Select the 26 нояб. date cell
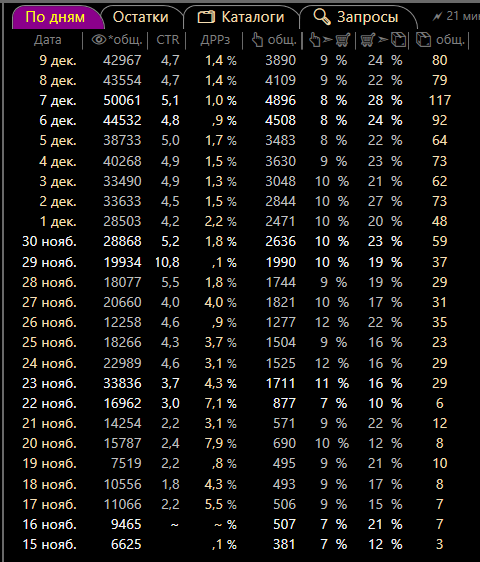Viewport: 480px width, 562px height. coord(49,323)
